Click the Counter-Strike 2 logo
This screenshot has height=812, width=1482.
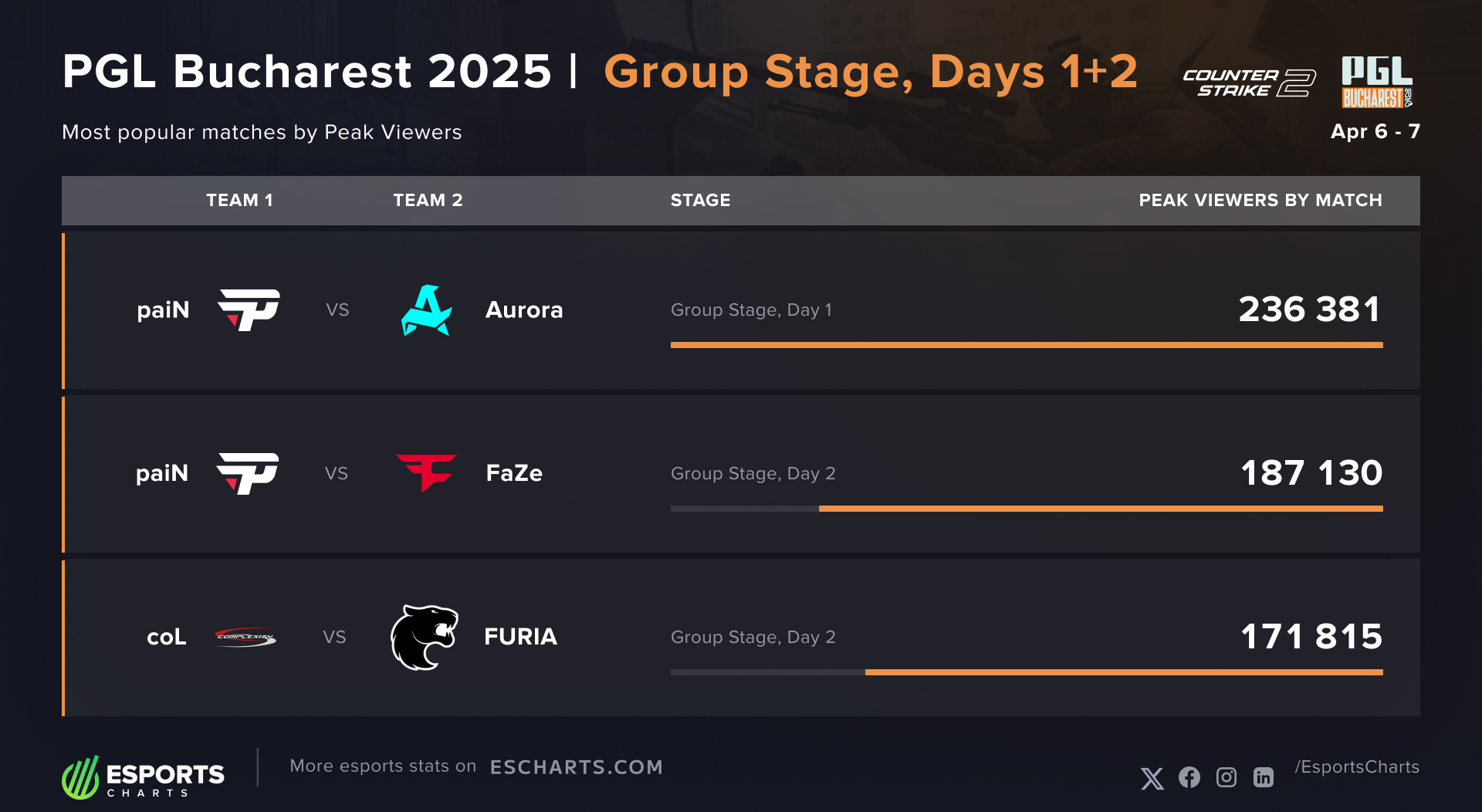(1249, 83)
